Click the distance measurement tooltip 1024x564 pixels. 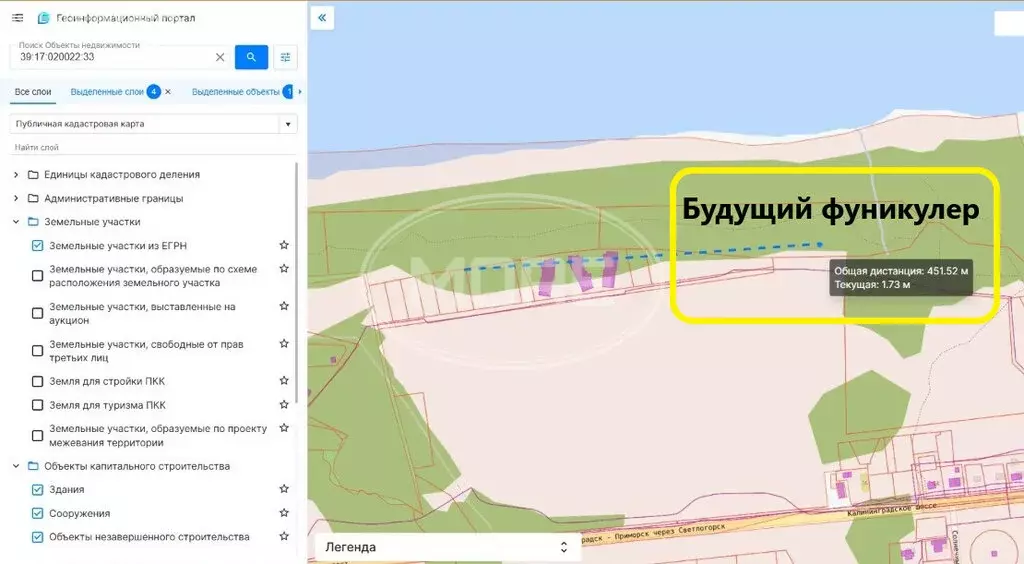click(901, 277)
